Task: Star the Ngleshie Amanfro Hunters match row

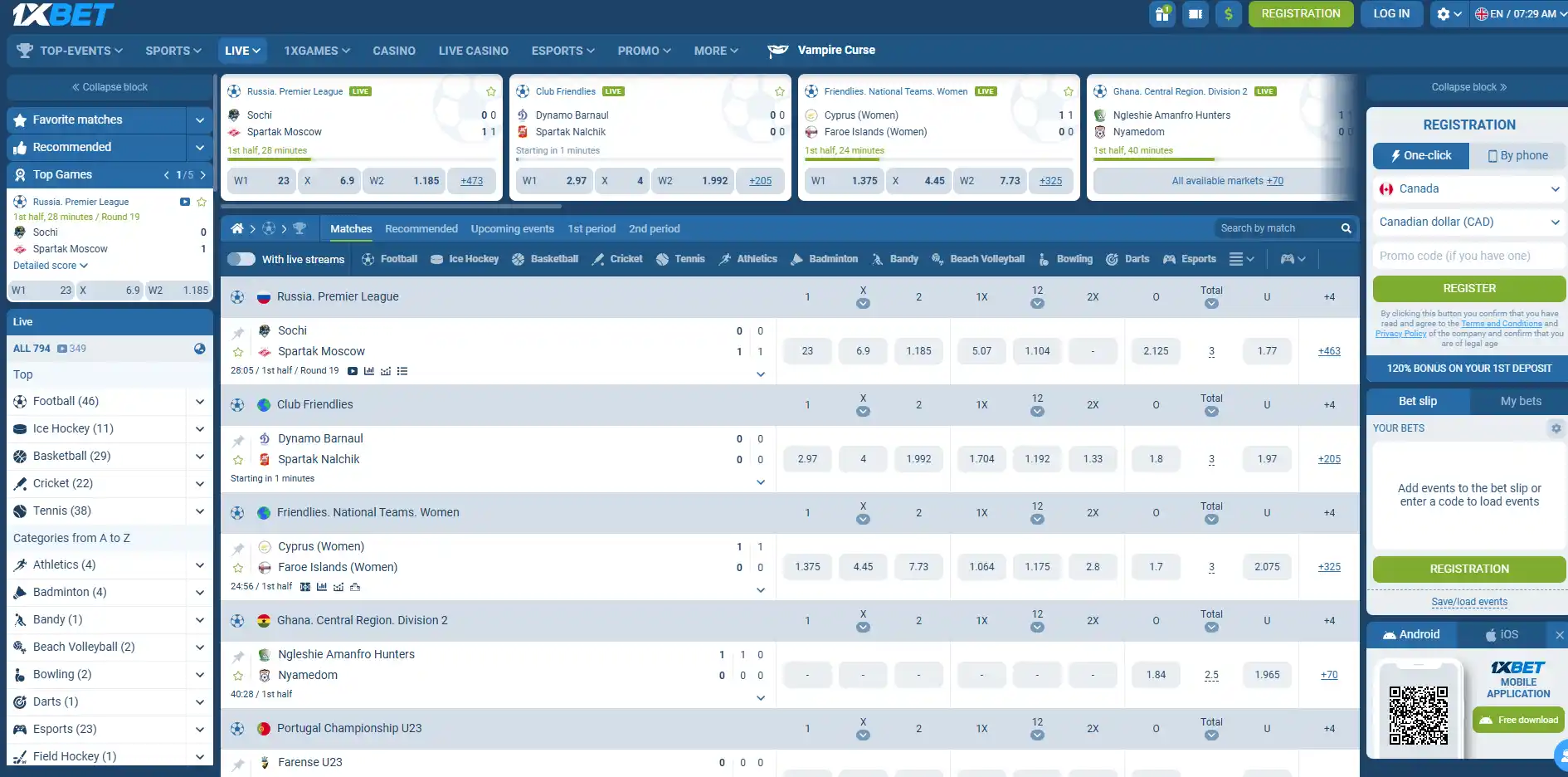Action: click(238, 676)
